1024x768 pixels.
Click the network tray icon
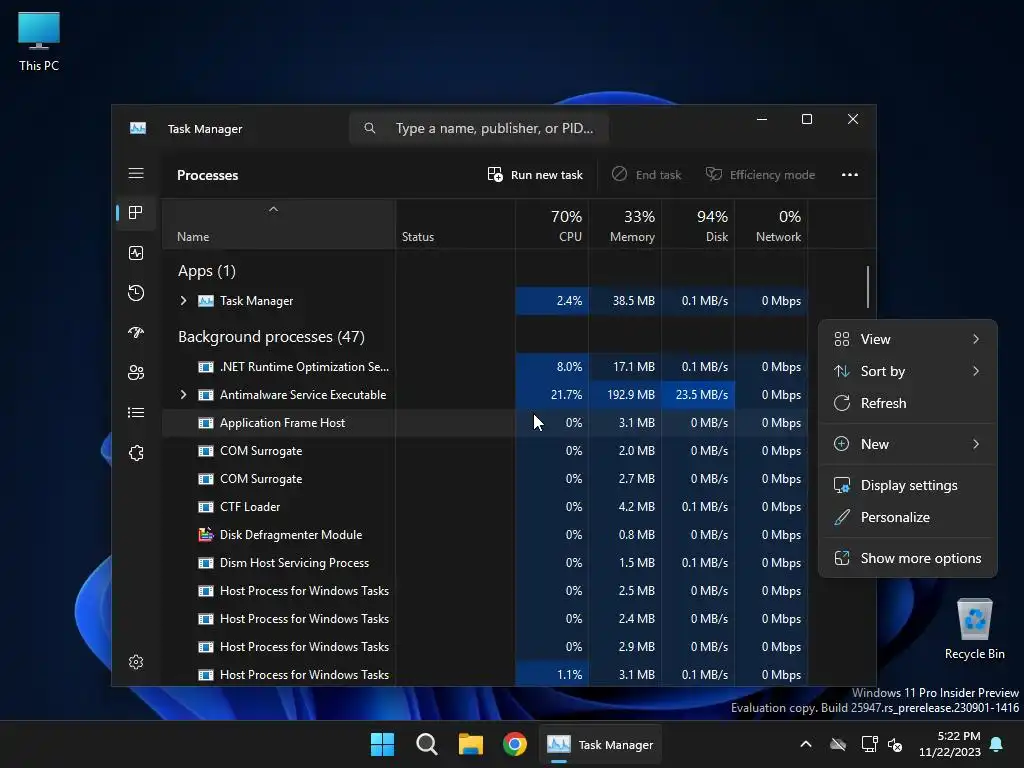pos(869,744)
